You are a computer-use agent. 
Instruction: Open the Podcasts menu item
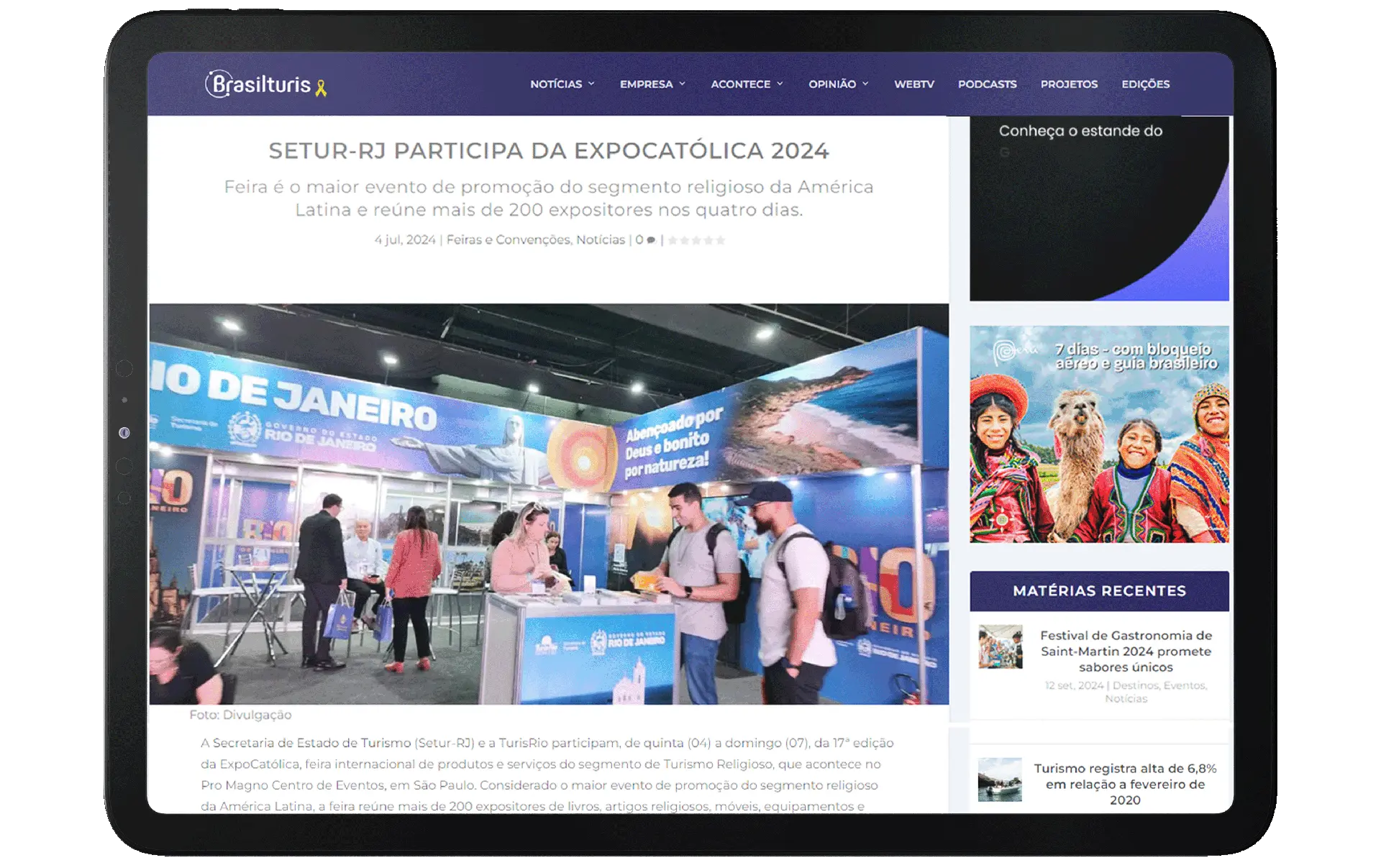pos(987,84)
